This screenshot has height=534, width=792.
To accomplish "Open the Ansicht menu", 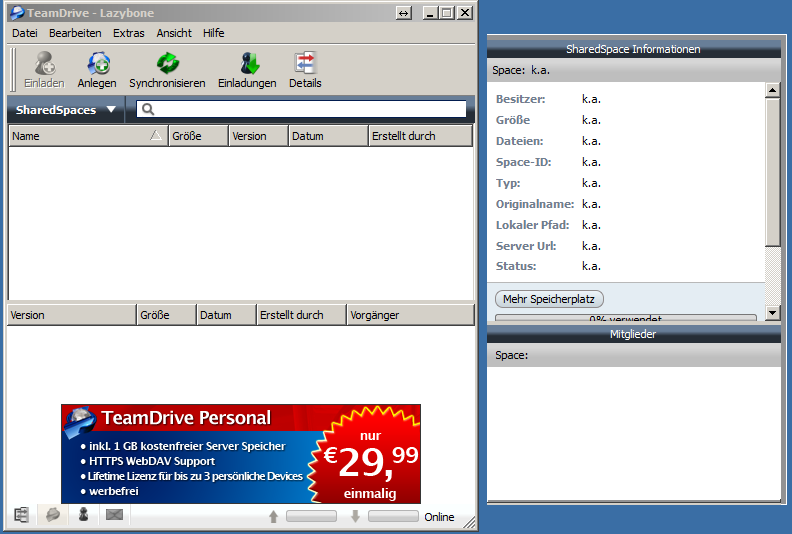I will coord(174,33).
